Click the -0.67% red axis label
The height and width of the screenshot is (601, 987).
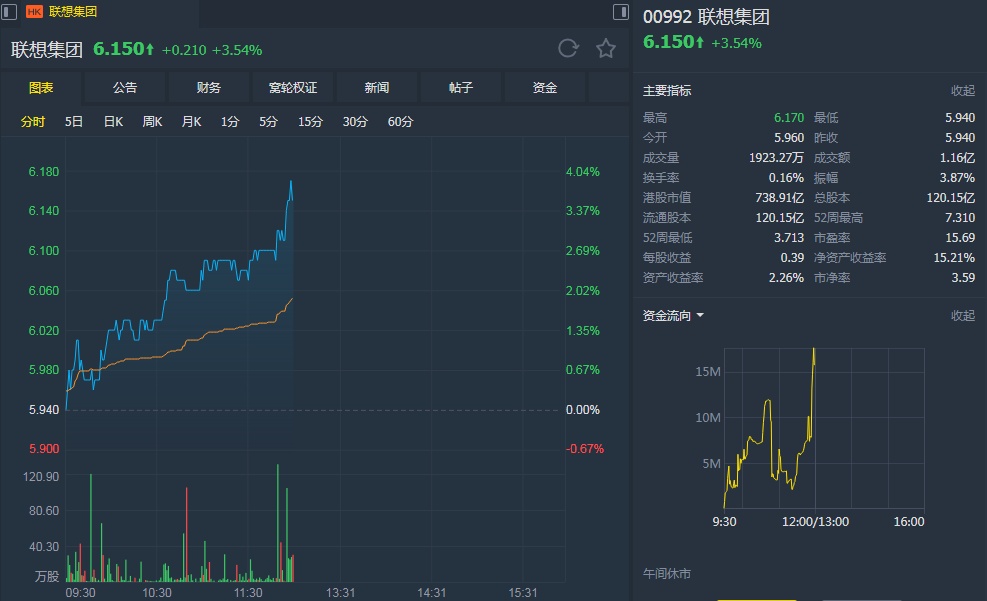585,449
